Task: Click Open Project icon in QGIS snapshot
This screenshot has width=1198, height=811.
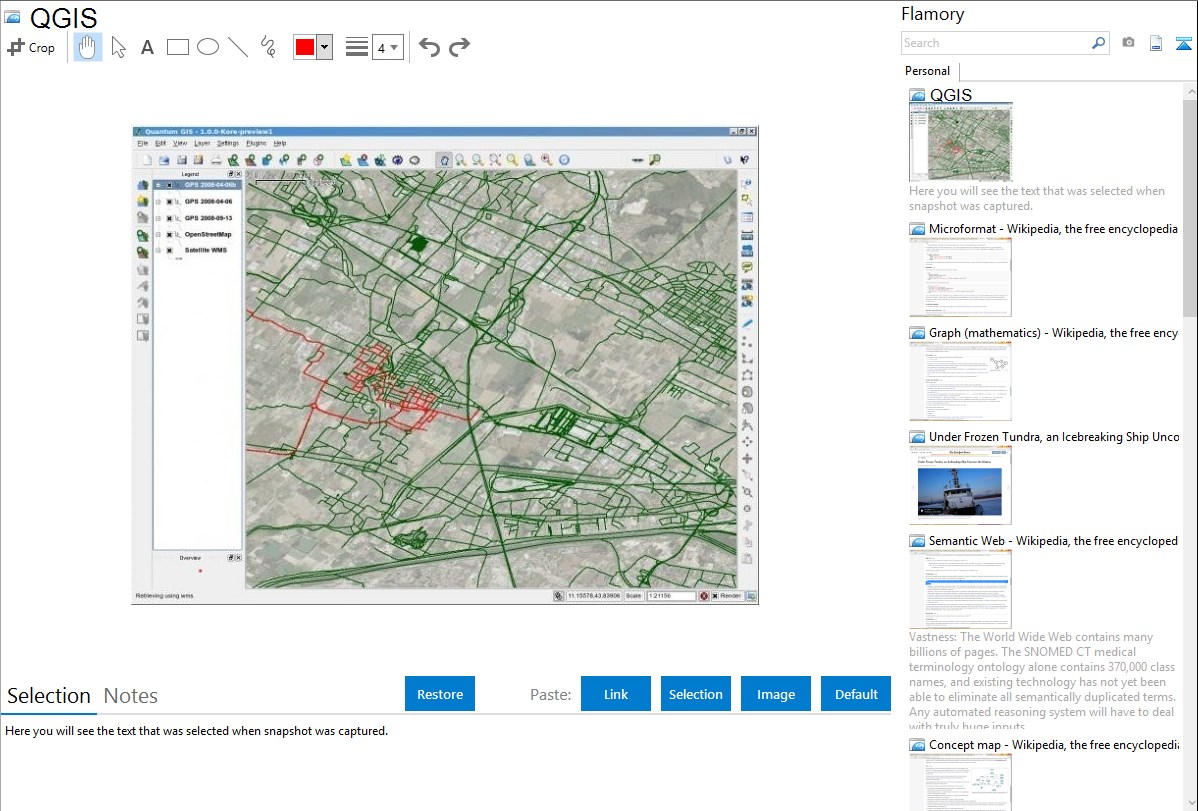Action: (x=164, y=160)
